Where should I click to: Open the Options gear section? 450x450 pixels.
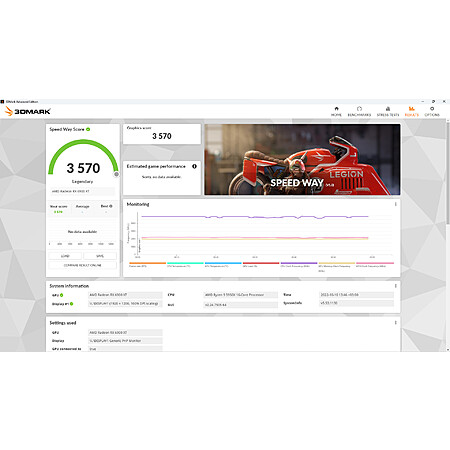(432, 111)
